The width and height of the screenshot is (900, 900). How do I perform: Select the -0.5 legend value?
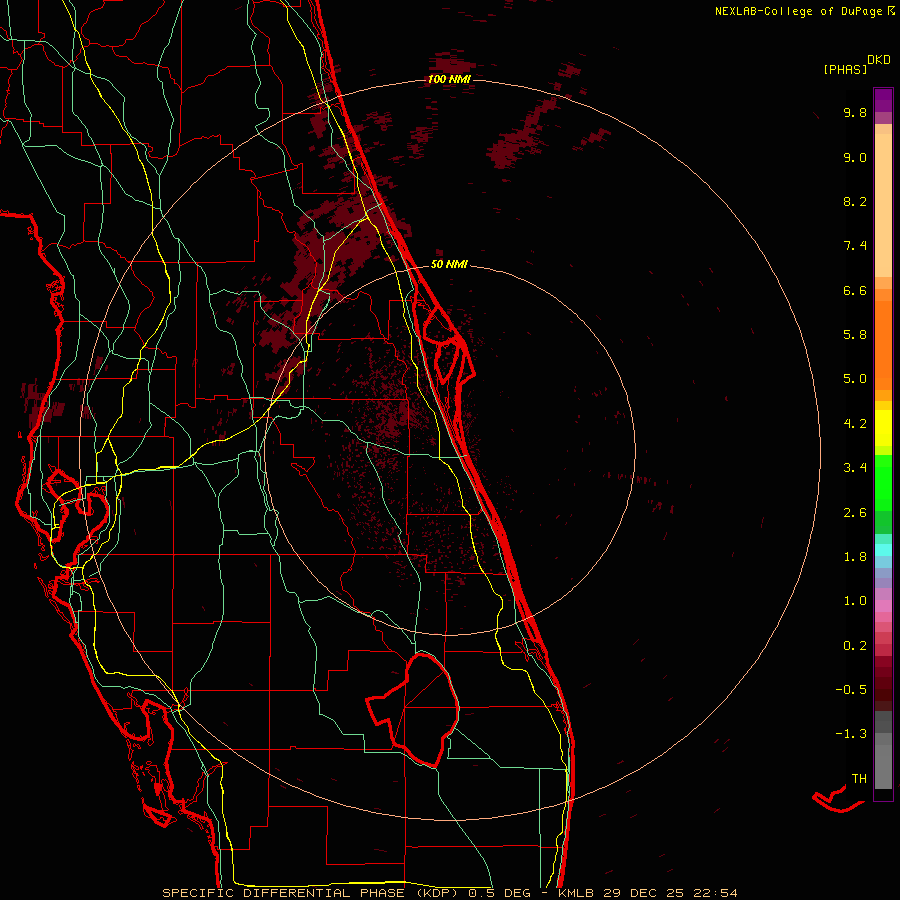coord(851,690)
